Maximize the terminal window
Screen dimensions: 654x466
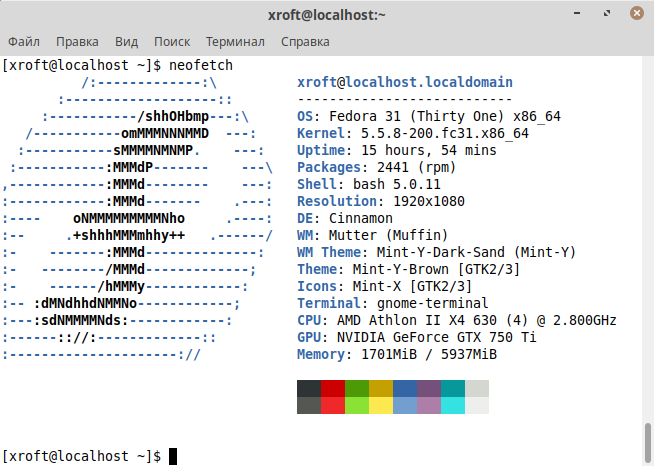[607, 13]
